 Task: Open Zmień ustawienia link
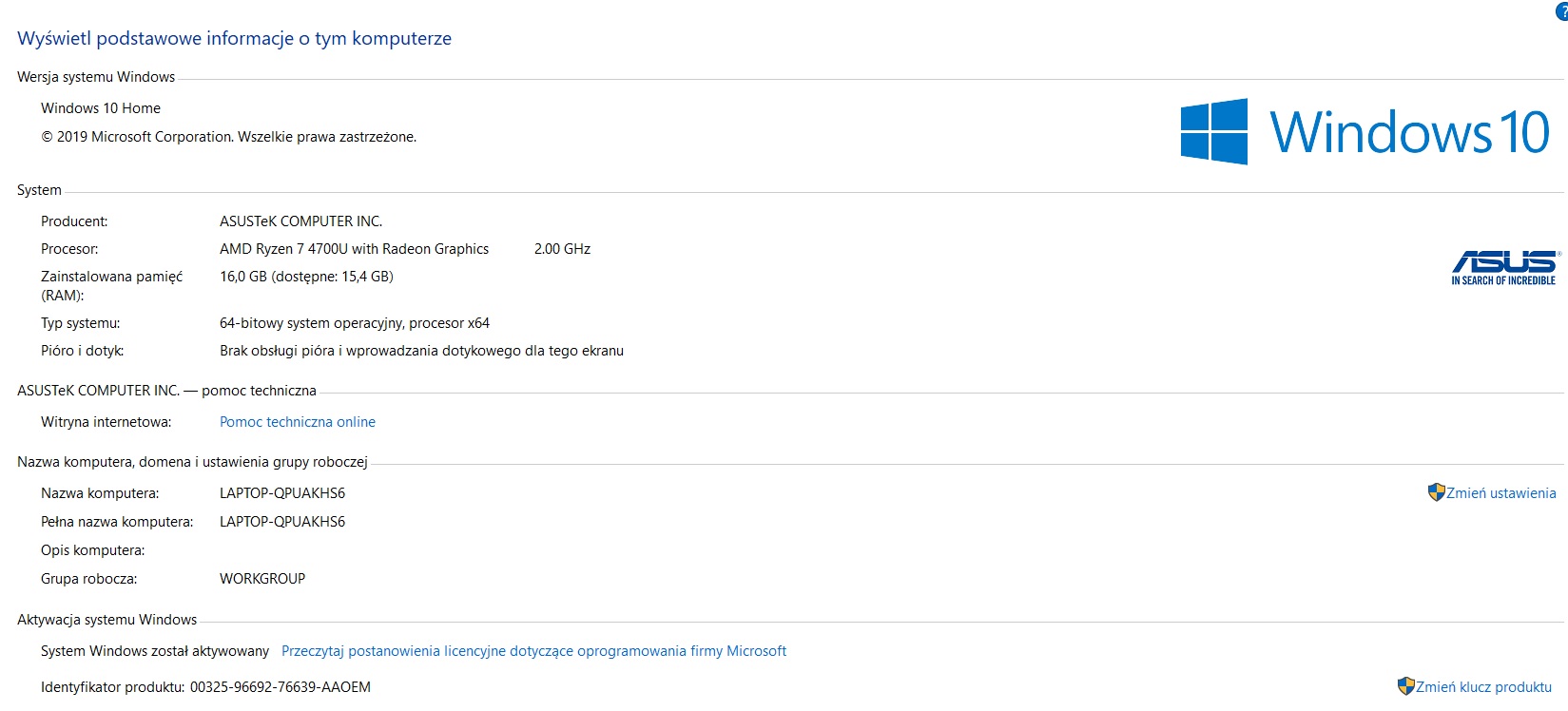[x=1501, y=493]
